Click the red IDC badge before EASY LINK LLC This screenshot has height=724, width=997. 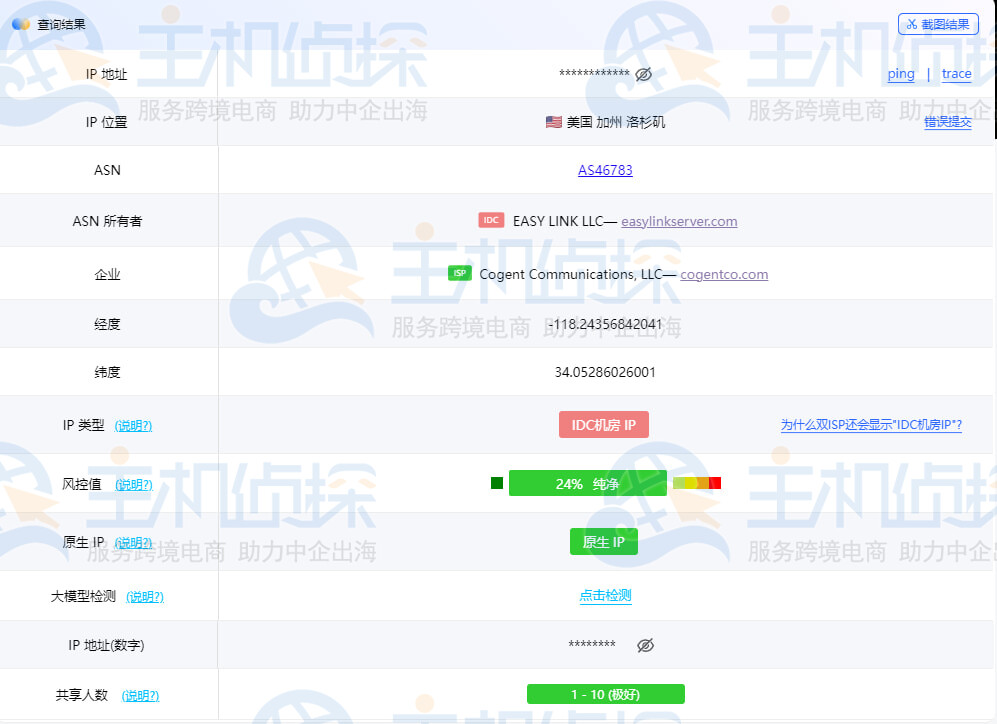pyautogui.click(x=490, y=220)
